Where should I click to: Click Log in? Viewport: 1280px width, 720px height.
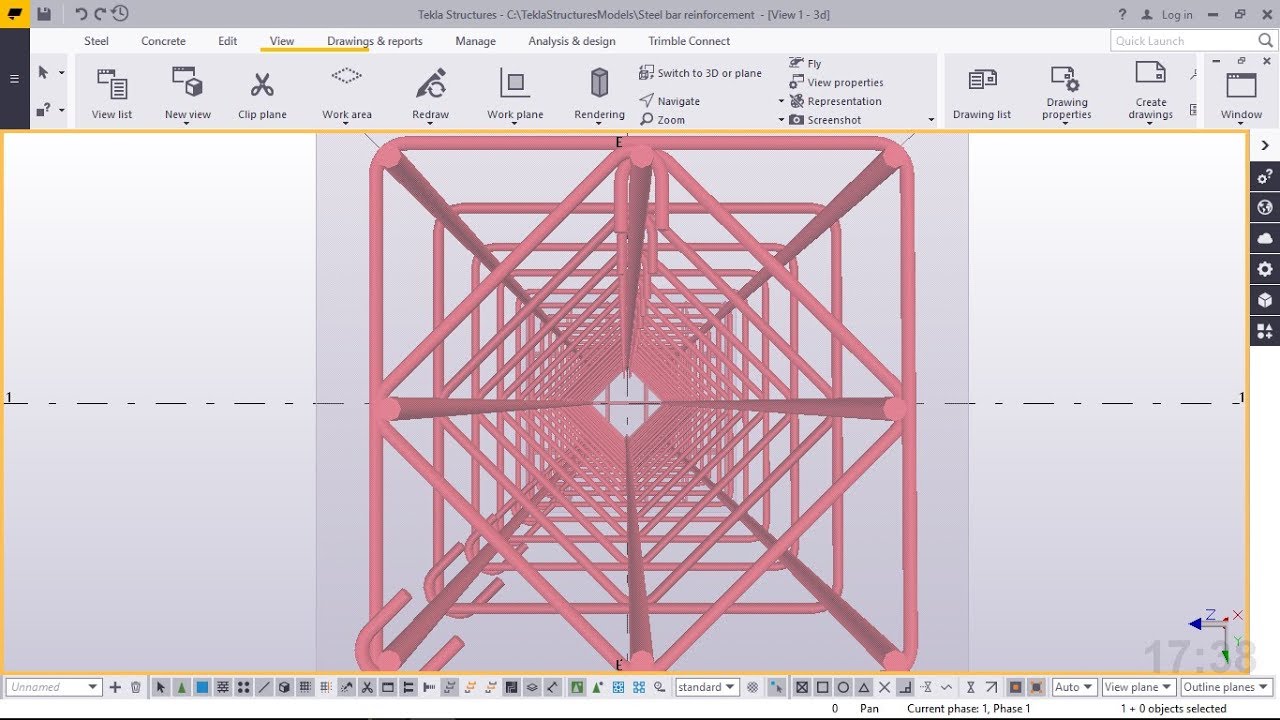click(x=1177, y=15)
